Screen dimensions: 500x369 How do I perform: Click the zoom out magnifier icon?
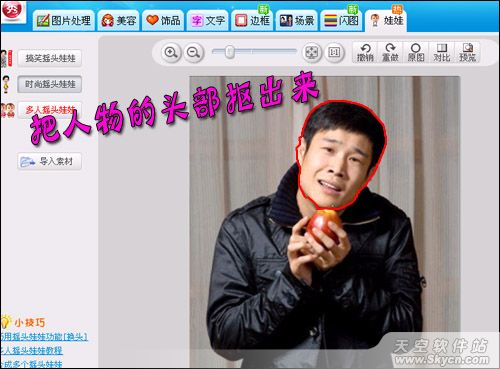point(193,52)
